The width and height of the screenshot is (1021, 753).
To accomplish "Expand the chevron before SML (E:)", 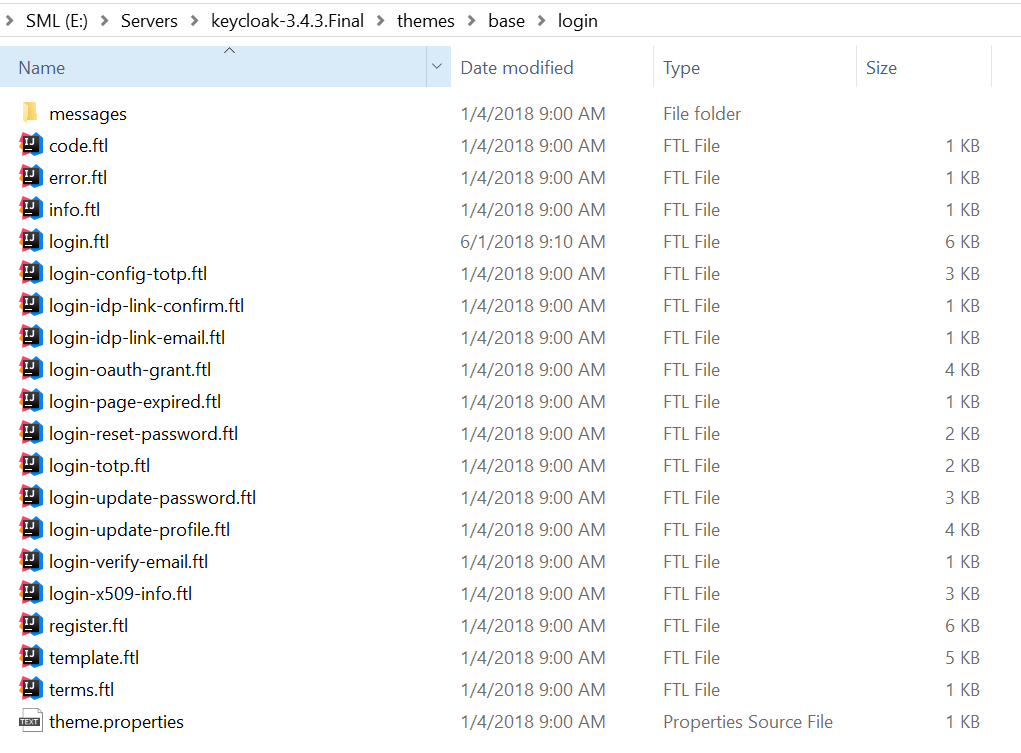I will (x=9, y=21).
